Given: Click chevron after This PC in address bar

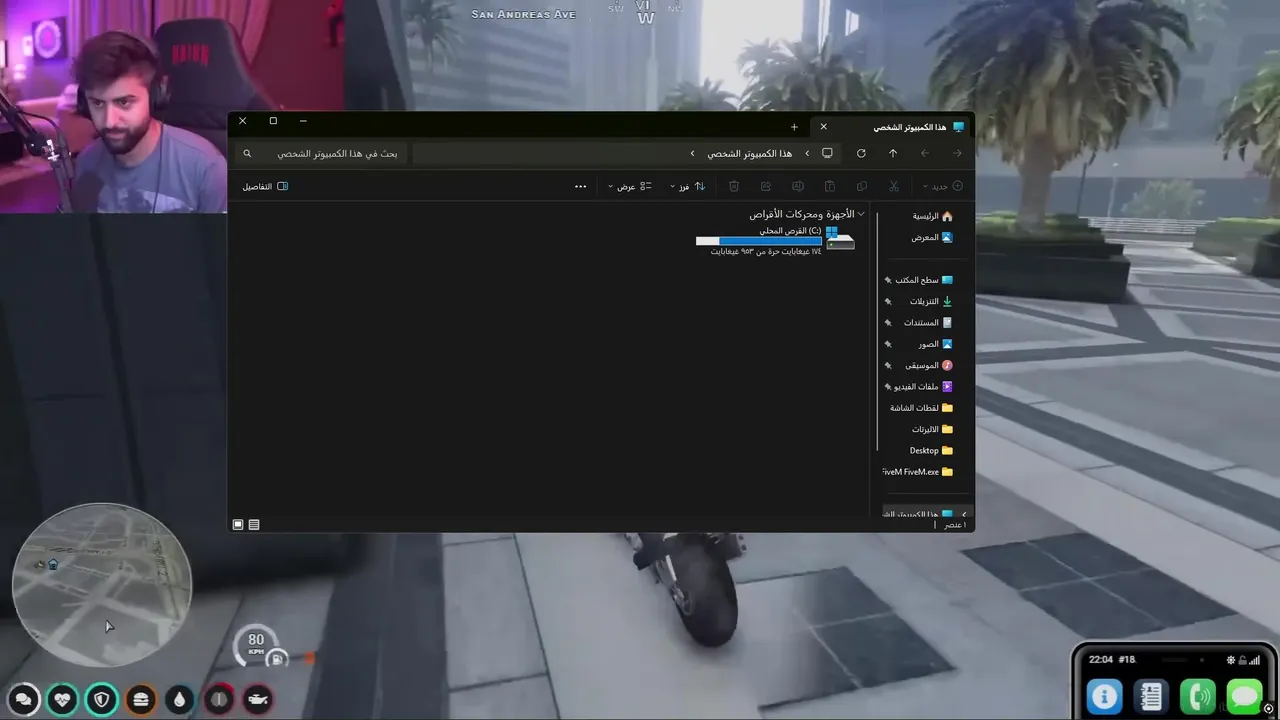Looking at the screenshot, I should pyautogui.click(x=692, y=153).
